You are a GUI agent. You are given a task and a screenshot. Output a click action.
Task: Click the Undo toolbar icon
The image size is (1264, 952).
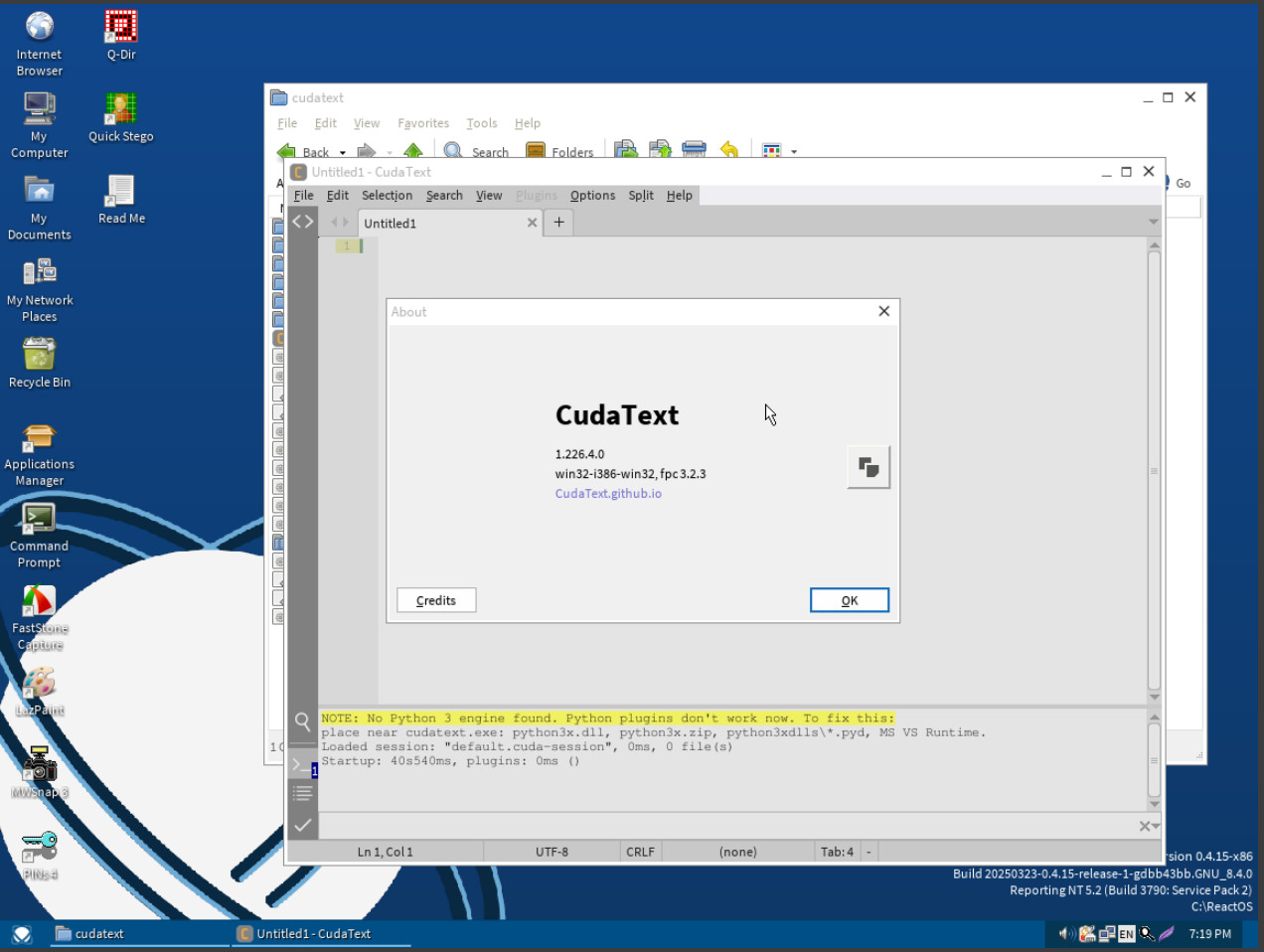tap(728, 150)
